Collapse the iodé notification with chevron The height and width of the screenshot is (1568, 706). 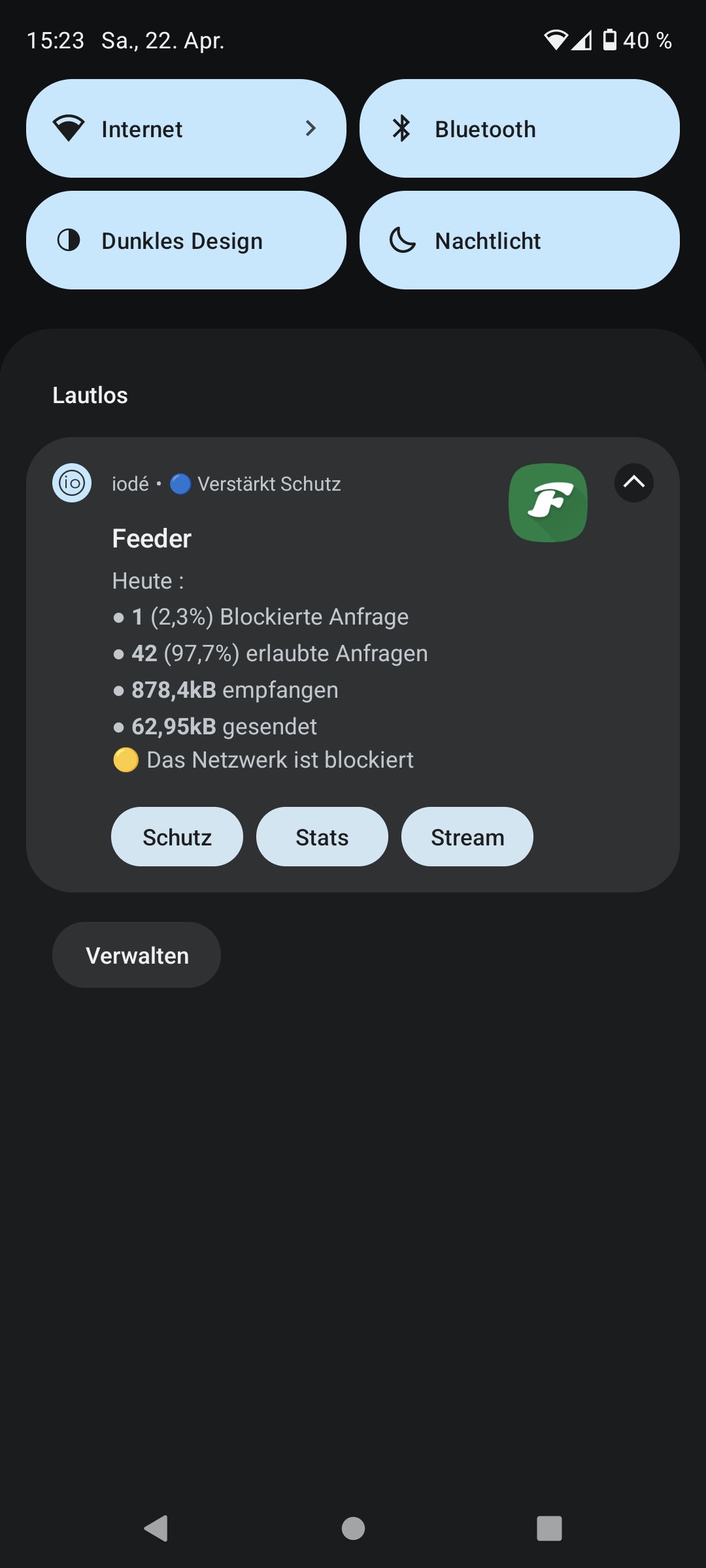[x=634, y=483]
